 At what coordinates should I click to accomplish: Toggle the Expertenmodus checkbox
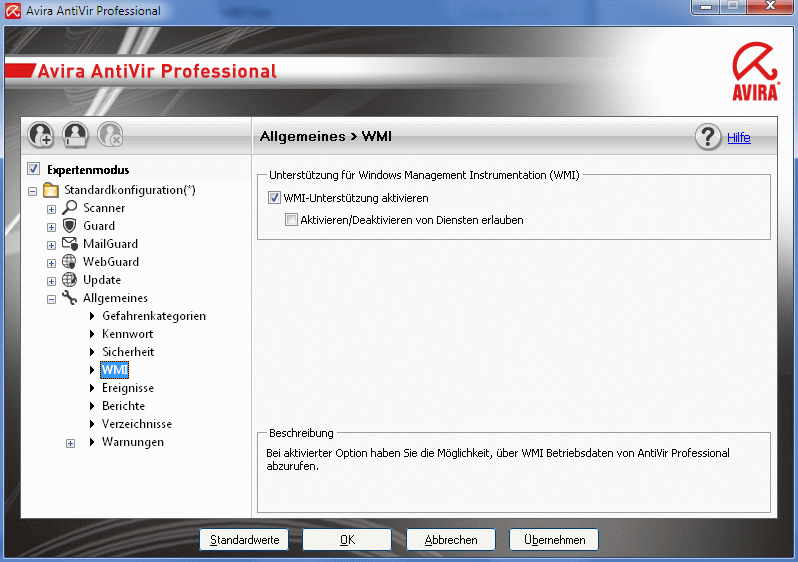[x=33, y=170]
